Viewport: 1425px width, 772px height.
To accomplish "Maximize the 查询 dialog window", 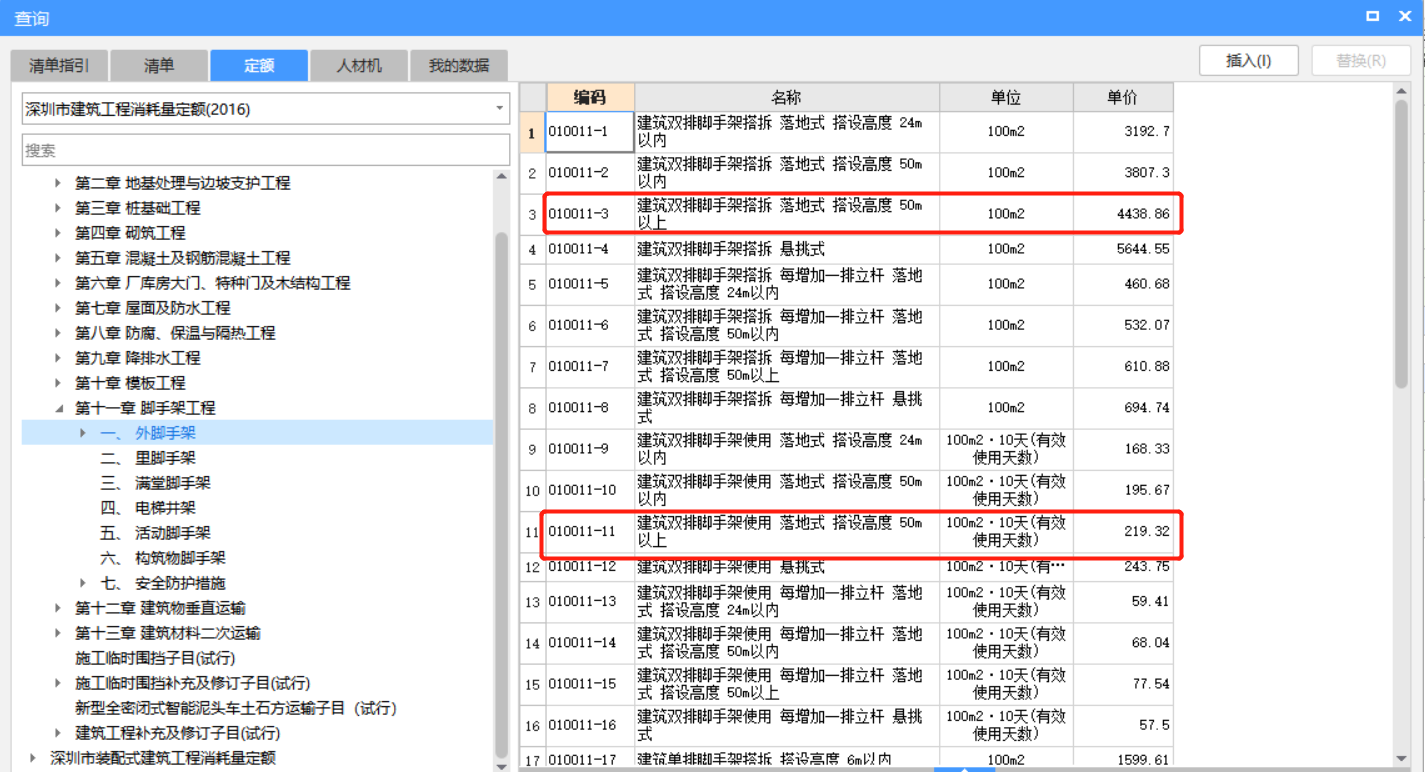I will pyautogui.click(x=1374, y=16).
